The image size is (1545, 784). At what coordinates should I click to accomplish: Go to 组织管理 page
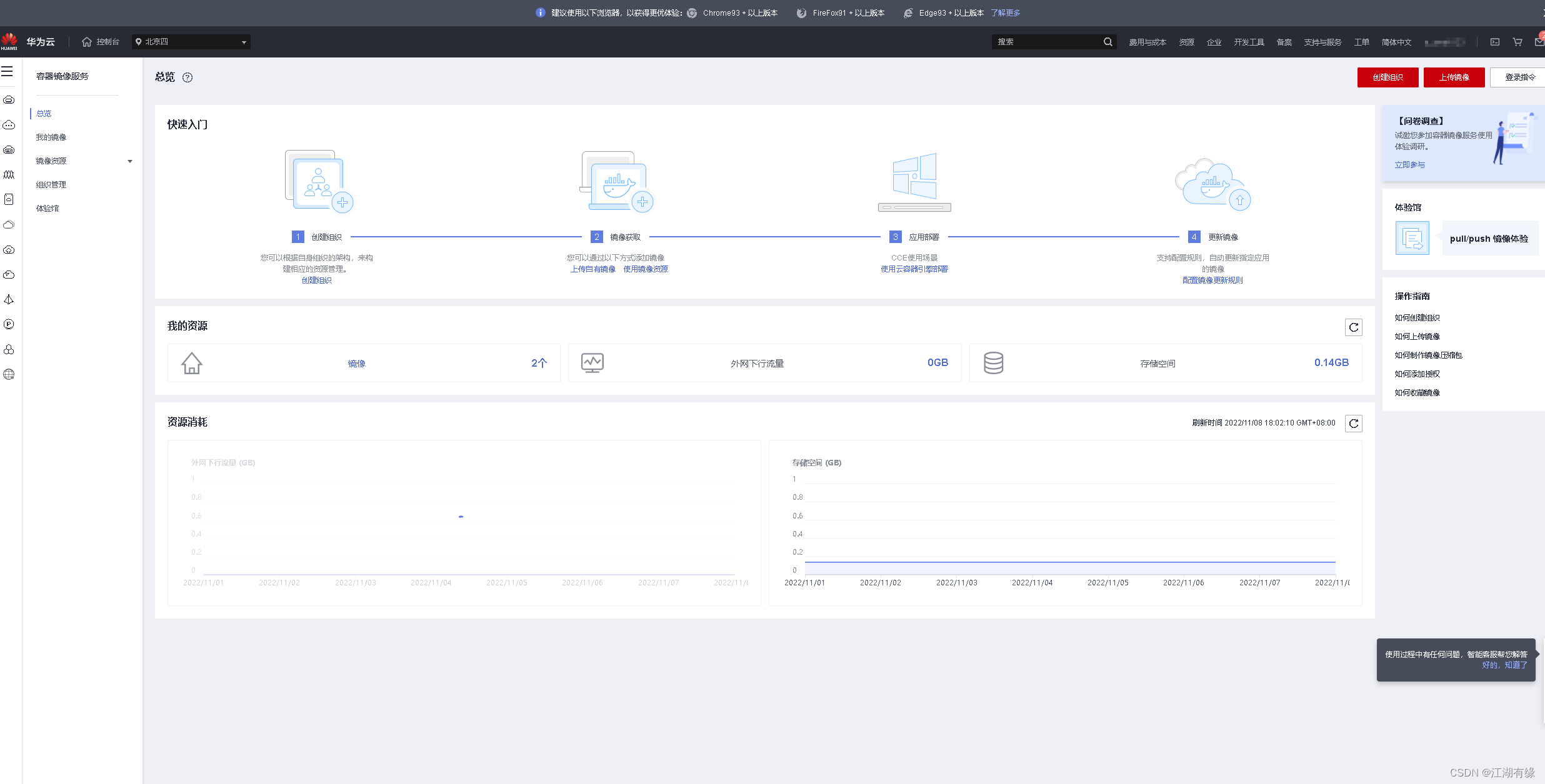pos(51,185)
